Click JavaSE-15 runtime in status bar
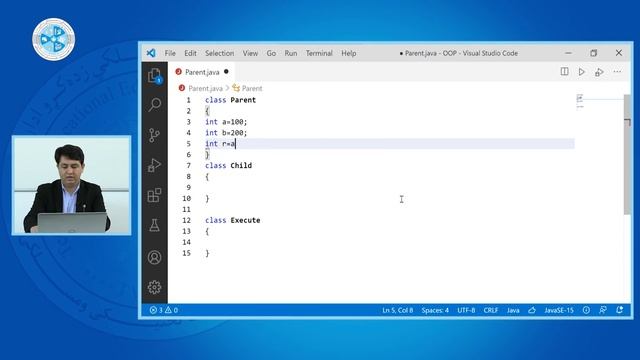 [559, 310]
